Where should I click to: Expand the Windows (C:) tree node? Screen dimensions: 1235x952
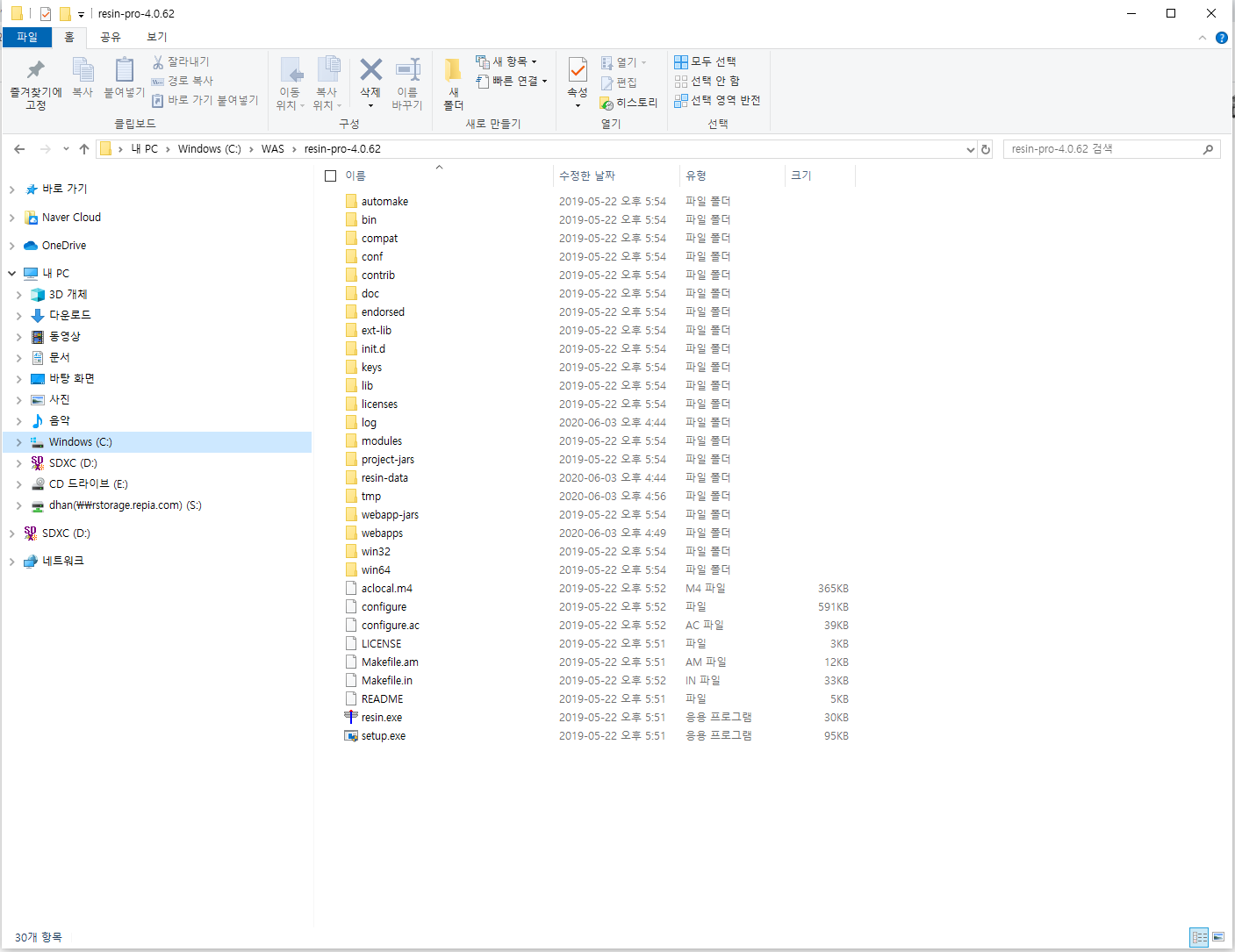coord(19,442)
